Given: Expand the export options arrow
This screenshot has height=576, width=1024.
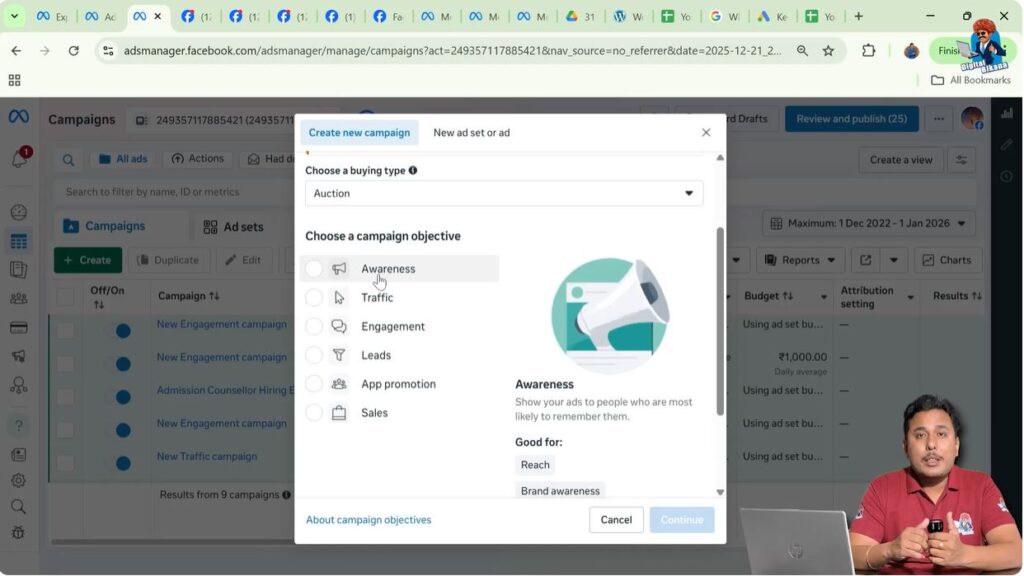Looking at the screenshot, I should pyautogui.click(x=893, y=260).
